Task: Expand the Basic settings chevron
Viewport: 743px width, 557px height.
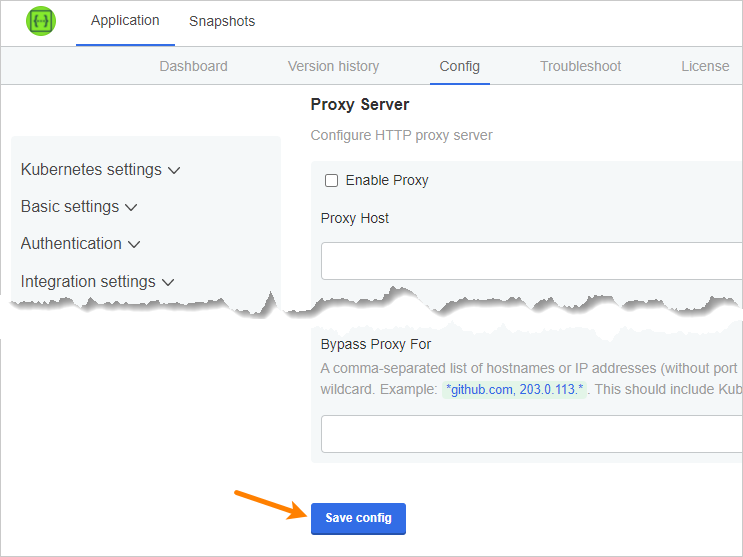Action: (x=131, y=208)
